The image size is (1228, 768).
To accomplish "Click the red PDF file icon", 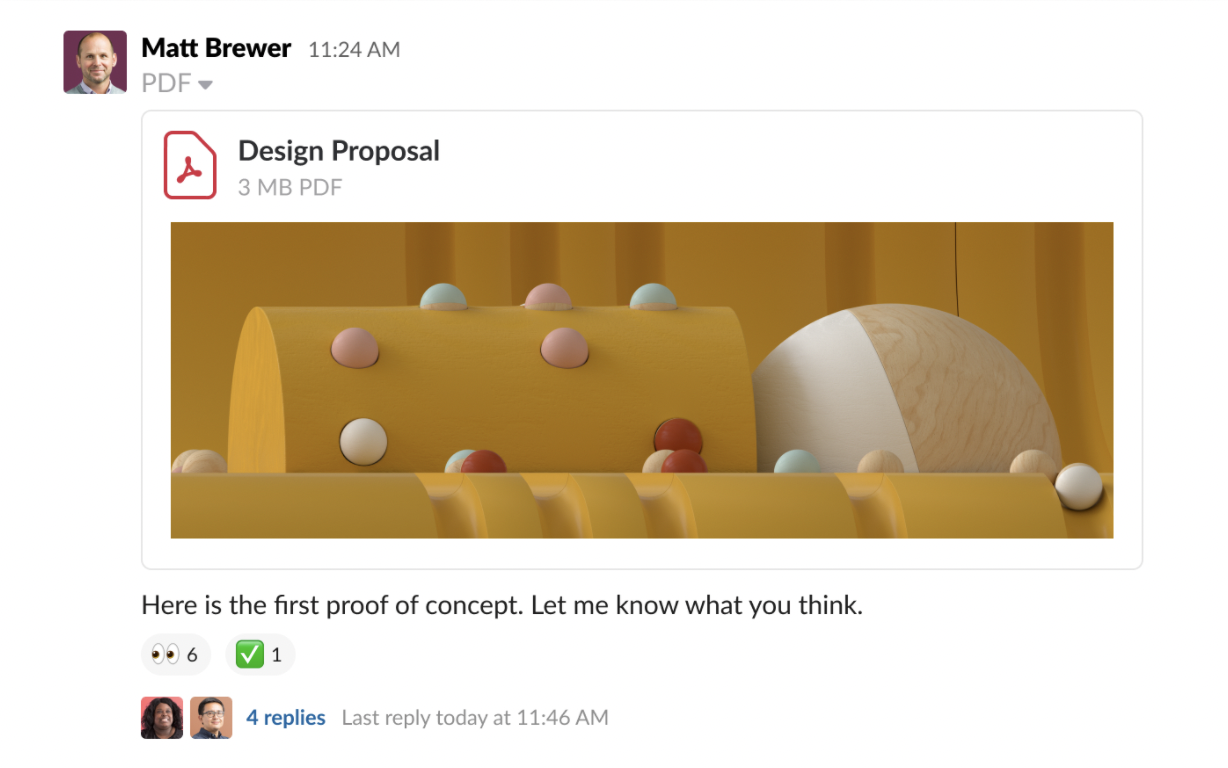I will [x=190, y=165].
